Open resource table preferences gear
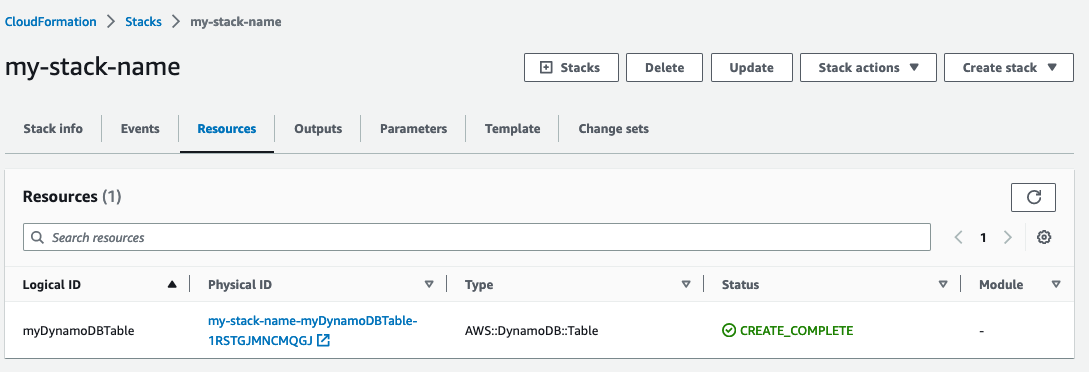 point(1044,237)
